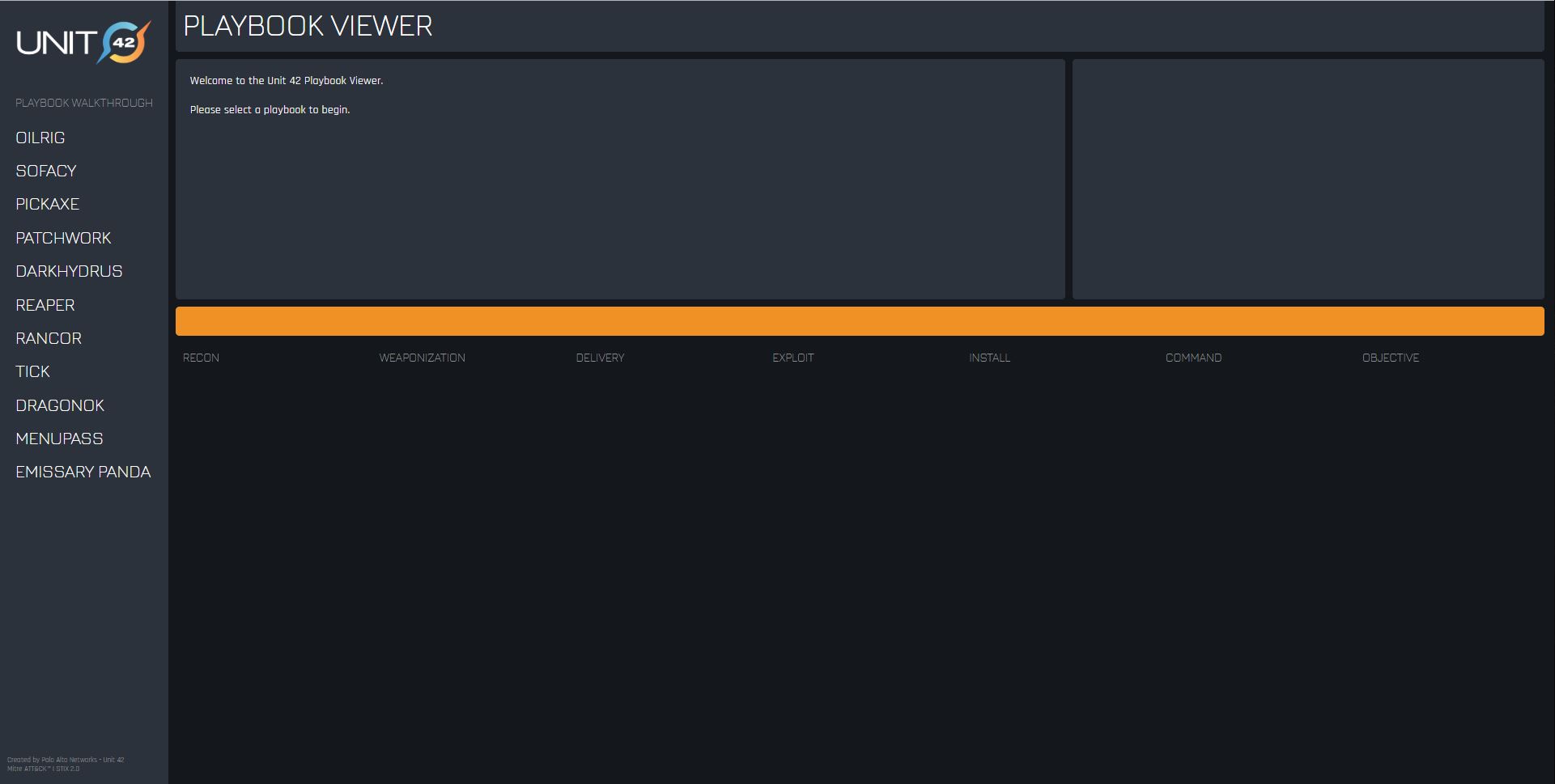The height and width of the screenshot is (784, 1555).
Task: Open the TICK playbook
Action: point(33,371)
